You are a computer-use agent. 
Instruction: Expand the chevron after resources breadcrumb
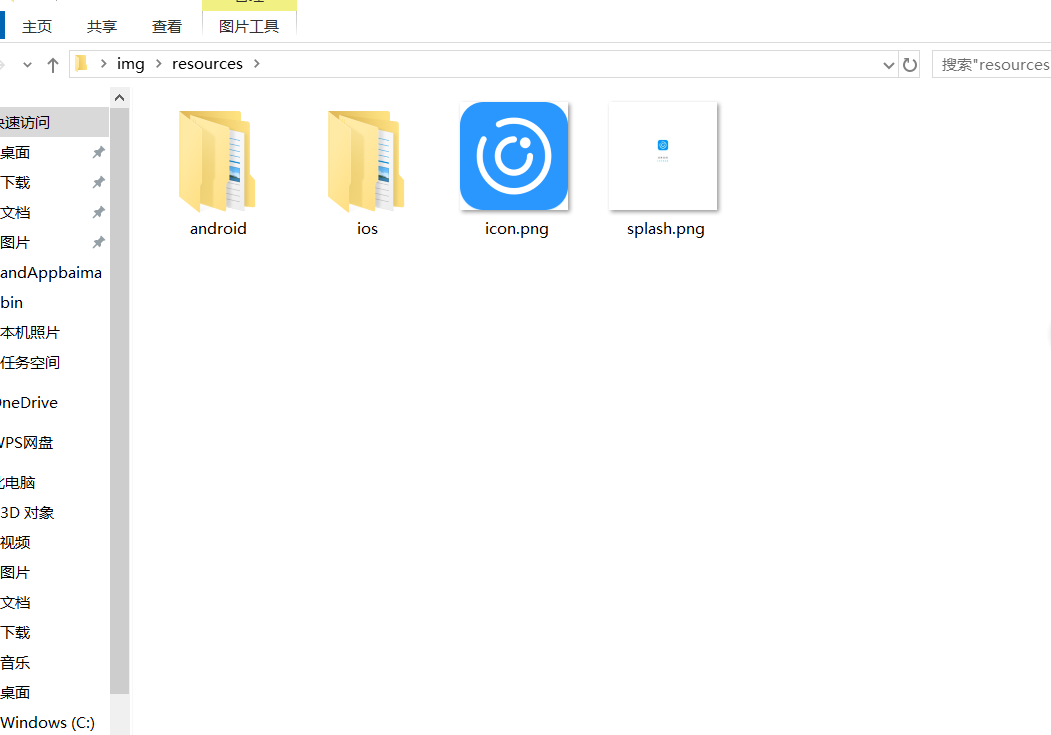(x=257, y=64)
